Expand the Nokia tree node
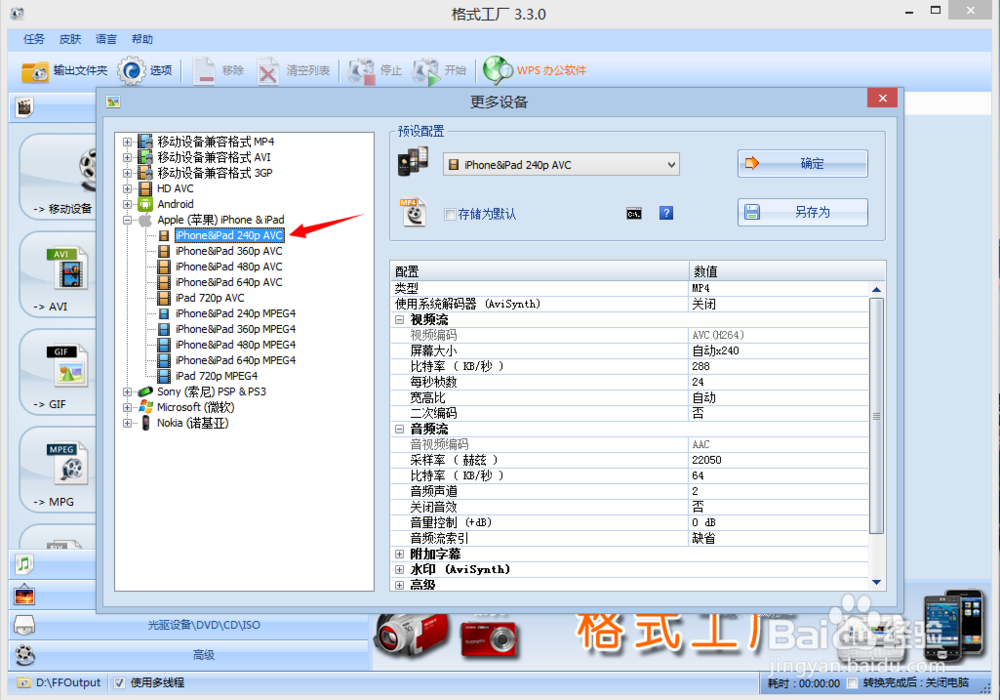Image resolution: width=1000 pixels, height=700 pixels. point(128,423)
